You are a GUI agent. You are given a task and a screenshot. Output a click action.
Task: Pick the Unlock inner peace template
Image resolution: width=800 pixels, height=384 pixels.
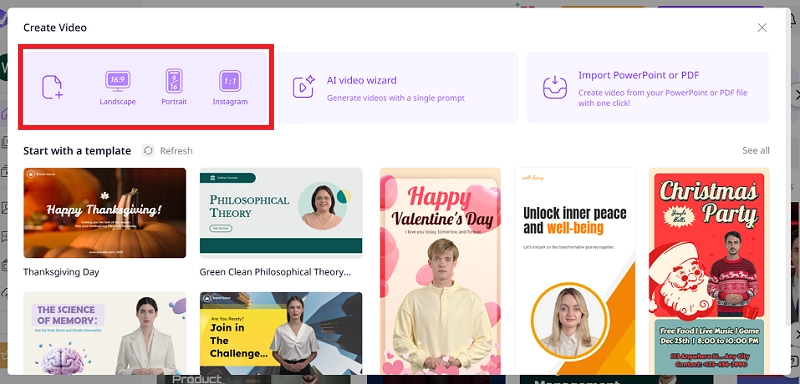pos(574,271)
